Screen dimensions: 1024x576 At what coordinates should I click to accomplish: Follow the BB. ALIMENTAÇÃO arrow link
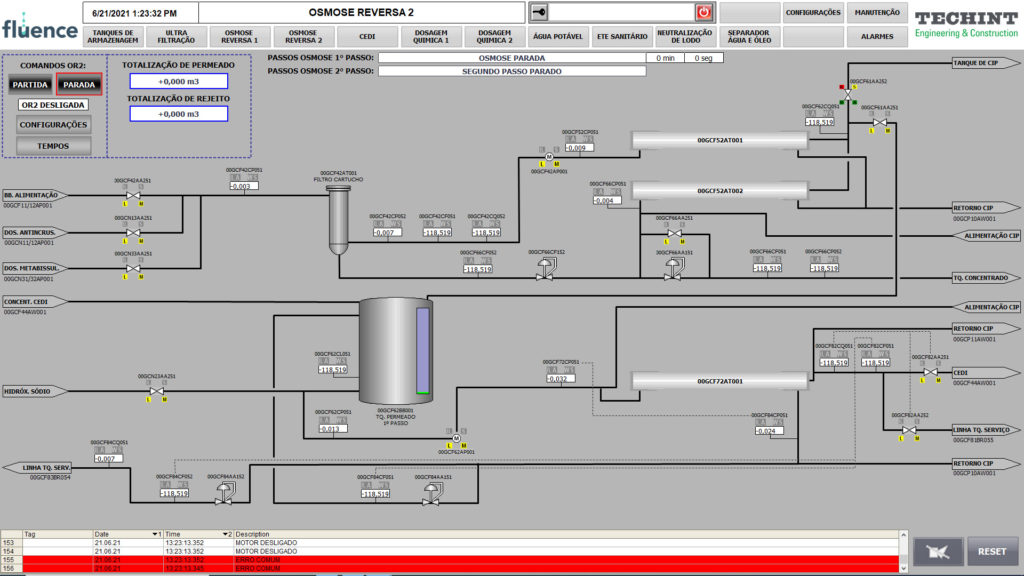point(35,195)
